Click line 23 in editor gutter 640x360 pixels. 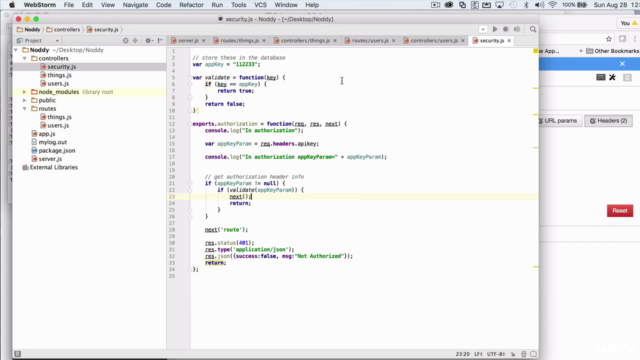(172, 197)
